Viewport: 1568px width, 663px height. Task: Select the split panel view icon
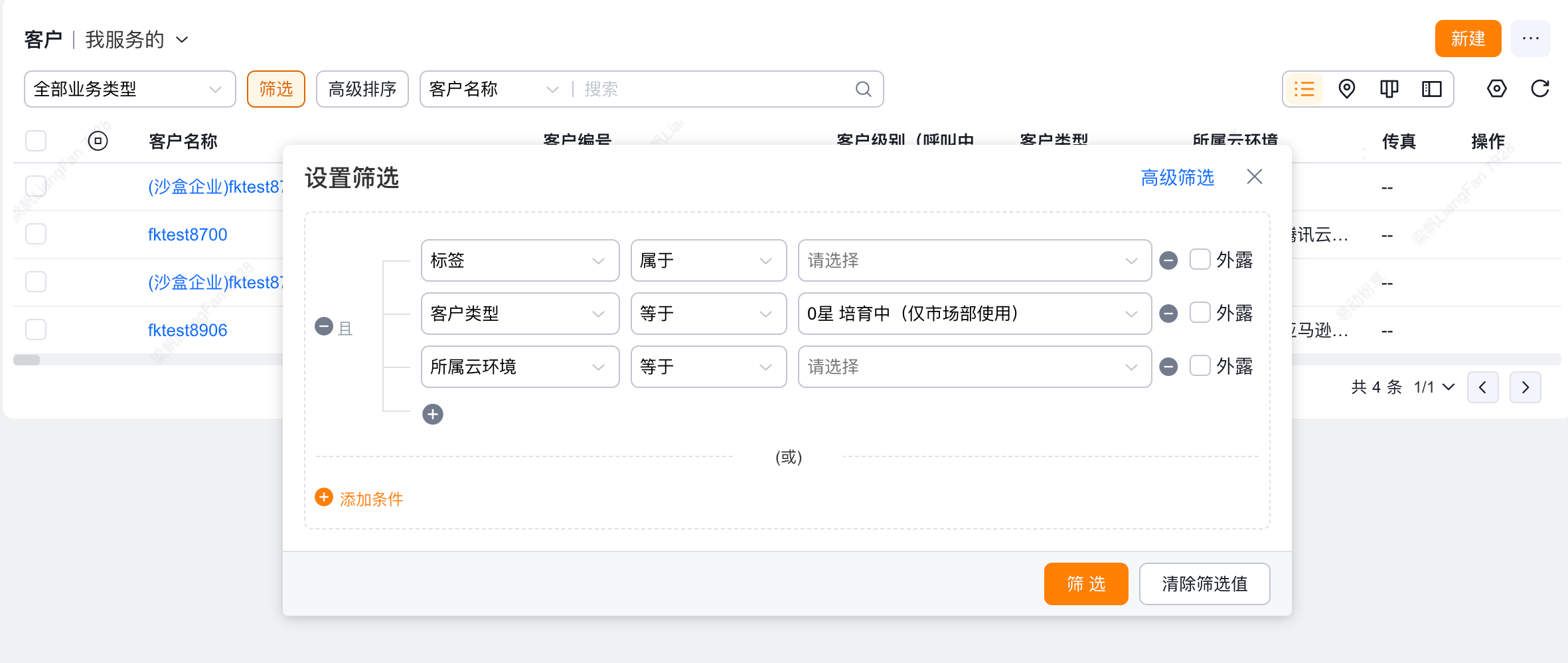pyautogui.click(x=1431, y=89)
